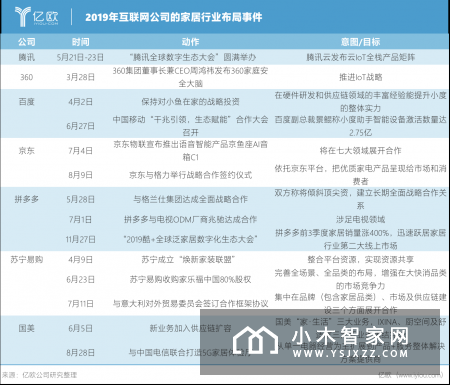Viewport: 450px width, 385px height.
Task: Click the 百度副总裁景鲲 goal cell
Action: [x=360, y=126]
